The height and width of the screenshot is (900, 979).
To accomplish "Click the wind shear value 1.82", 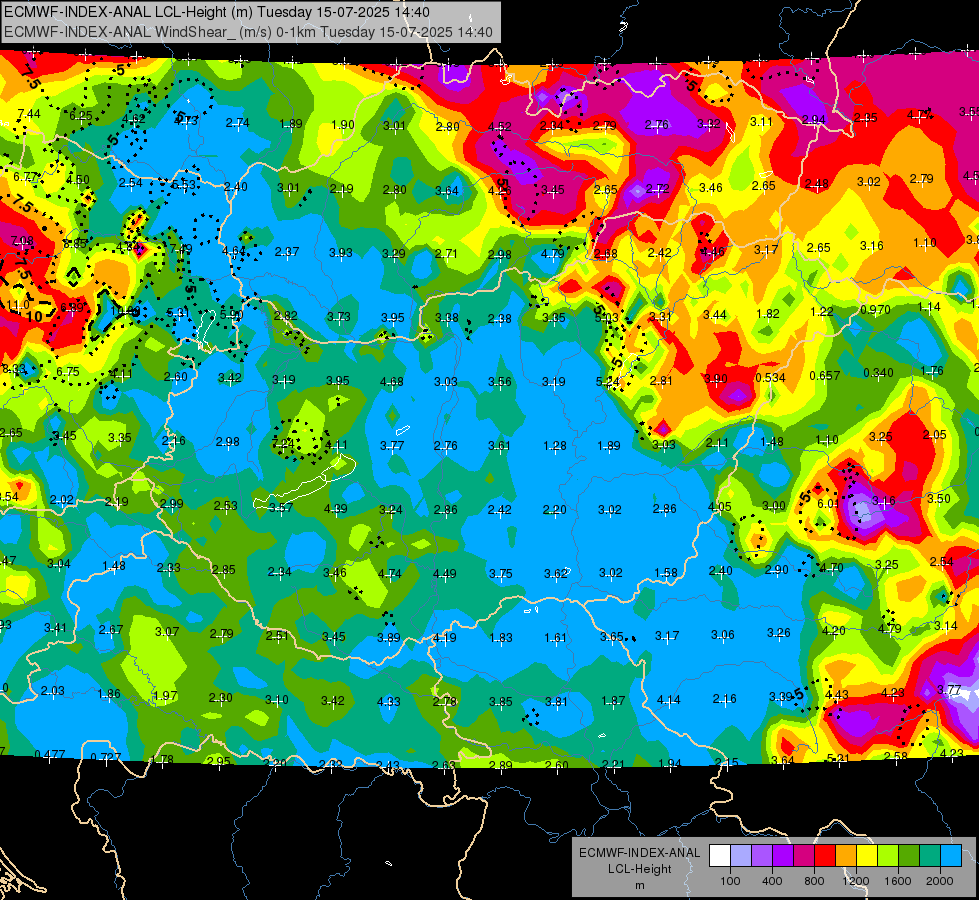I will click(768, 314).
